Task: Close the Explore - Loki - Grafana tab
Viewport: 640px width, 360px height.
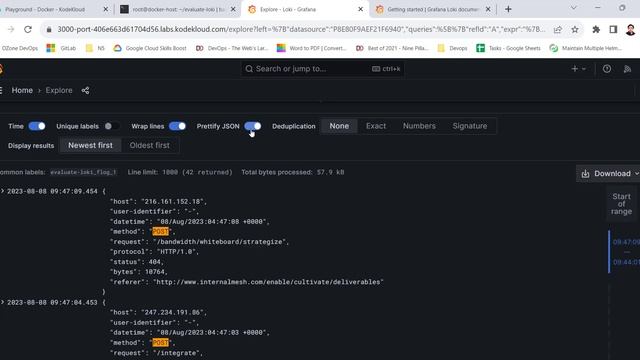Action: coord(360,9)
